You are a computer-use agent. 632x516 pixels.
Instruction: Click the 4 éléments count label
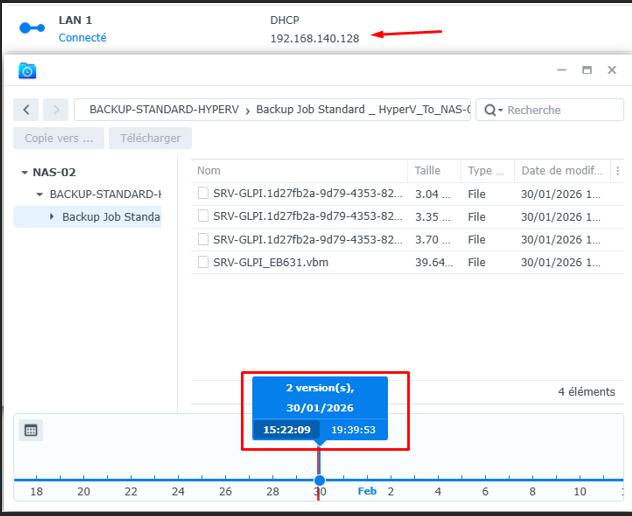pyautogui.click(x=586, y=392)
